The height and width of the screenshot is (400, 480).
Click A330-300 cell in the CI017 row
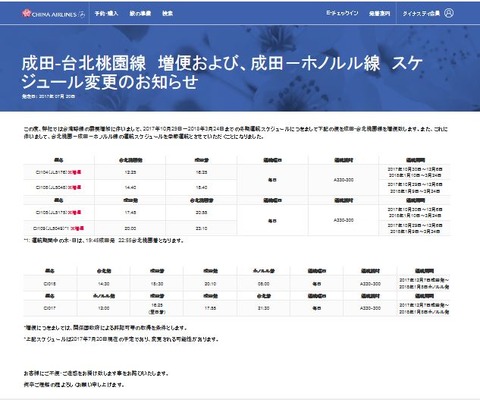point(370,308)
